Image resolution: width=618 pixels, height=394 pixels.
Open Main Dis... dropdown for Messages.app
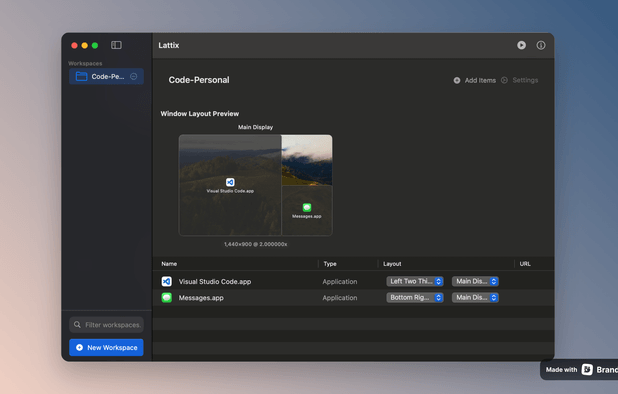[x=475, y=297]
